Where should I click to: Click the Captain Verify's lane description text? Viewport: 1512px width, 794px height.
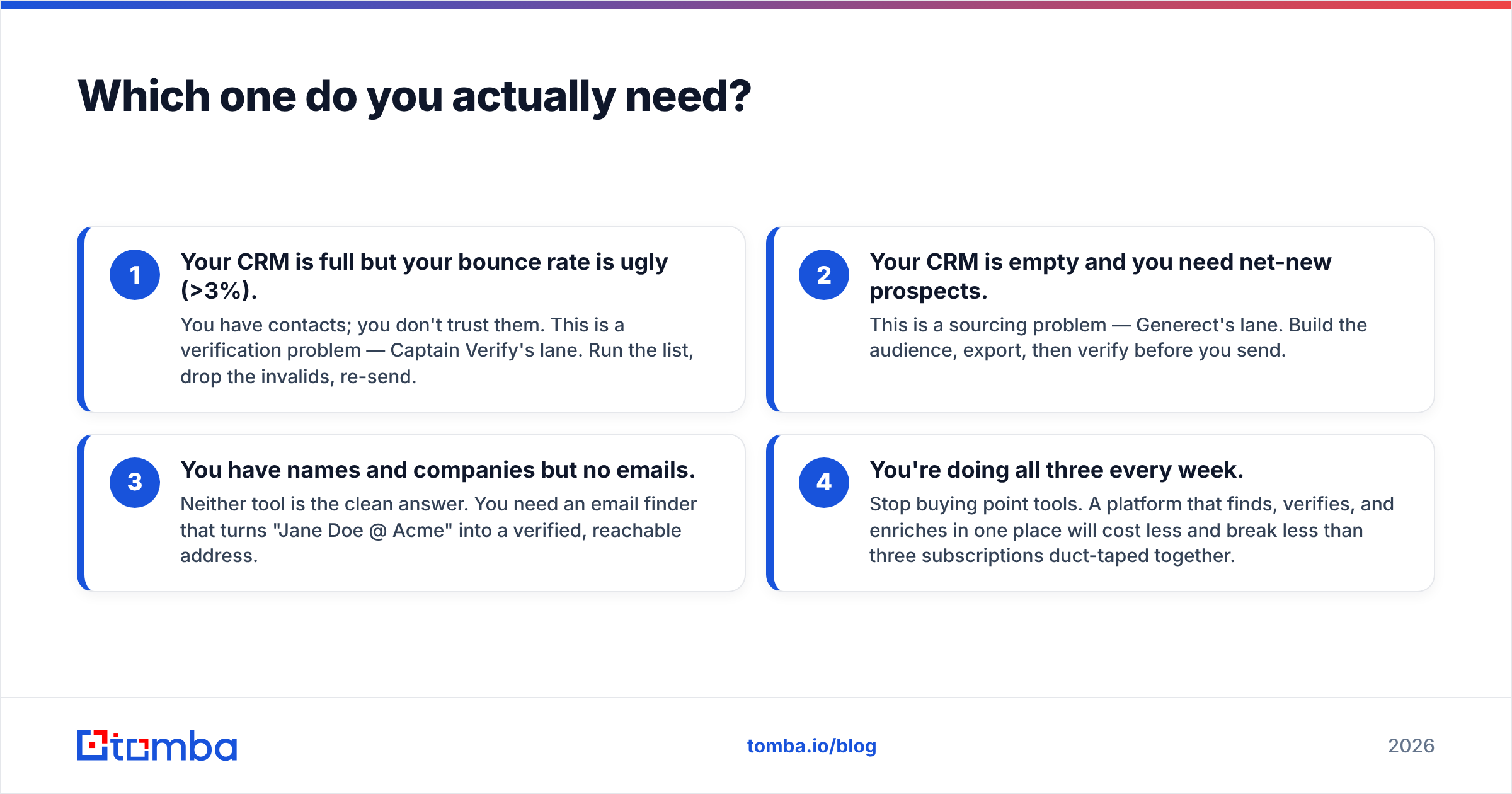click(x=437, y=350)
